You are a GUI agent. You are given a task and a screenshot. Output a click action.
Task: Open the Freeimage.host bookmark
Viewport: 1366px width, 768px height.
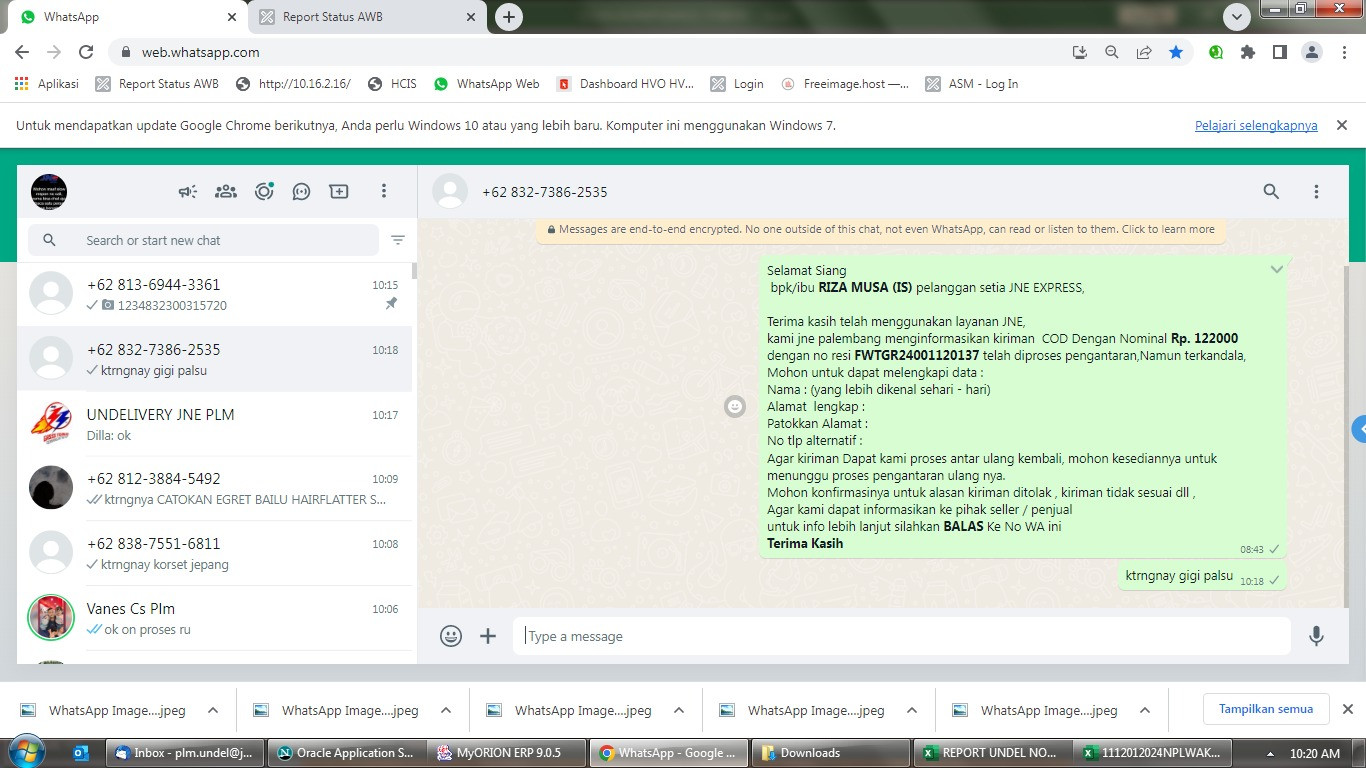pos(845,84)
